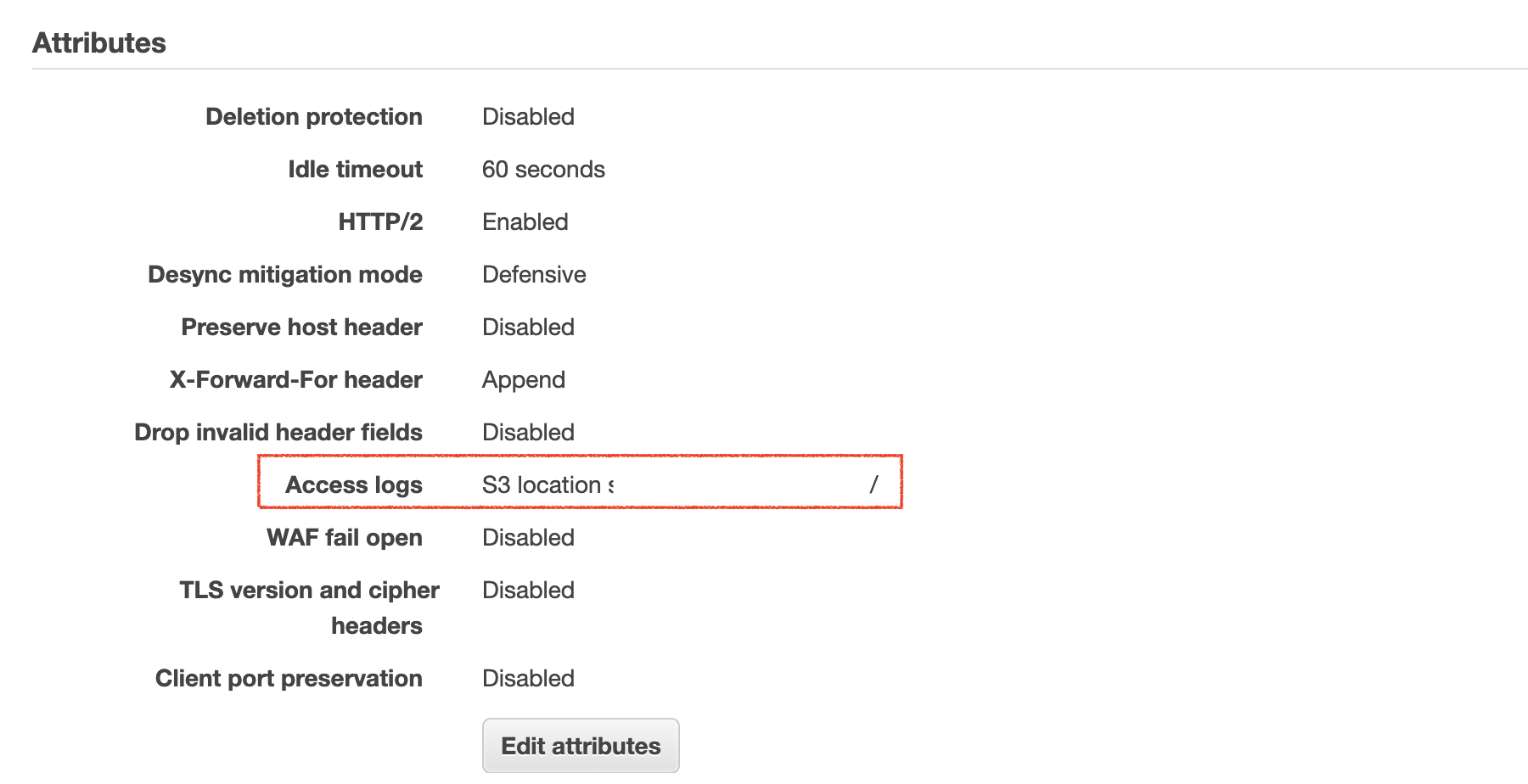
Task: Click the Client port preservation label
Action: coord(289,678)
